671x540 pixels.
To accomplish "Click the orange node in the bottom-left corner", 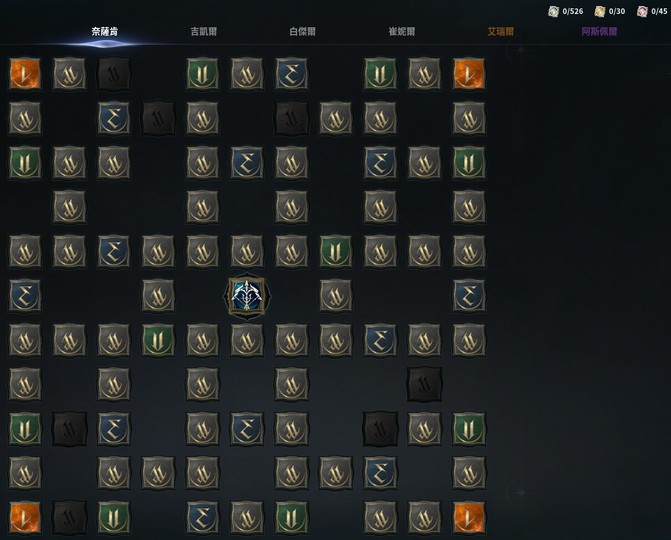I will [25, 517].
